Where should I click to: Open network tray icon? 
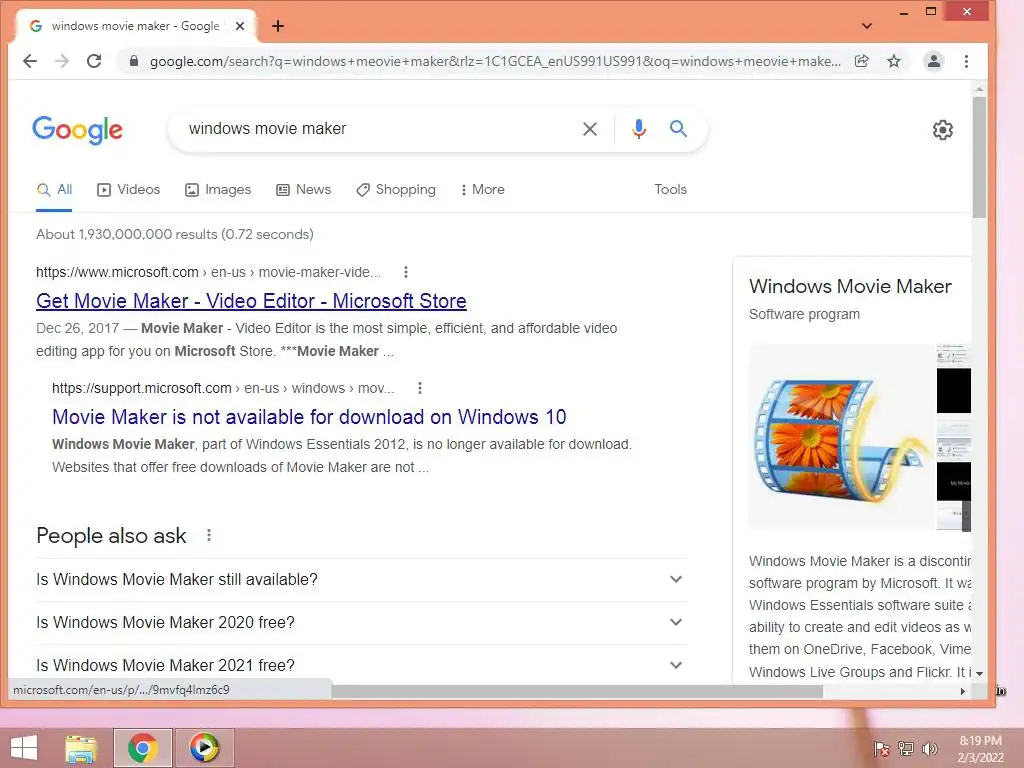click(x=906, y=749)
